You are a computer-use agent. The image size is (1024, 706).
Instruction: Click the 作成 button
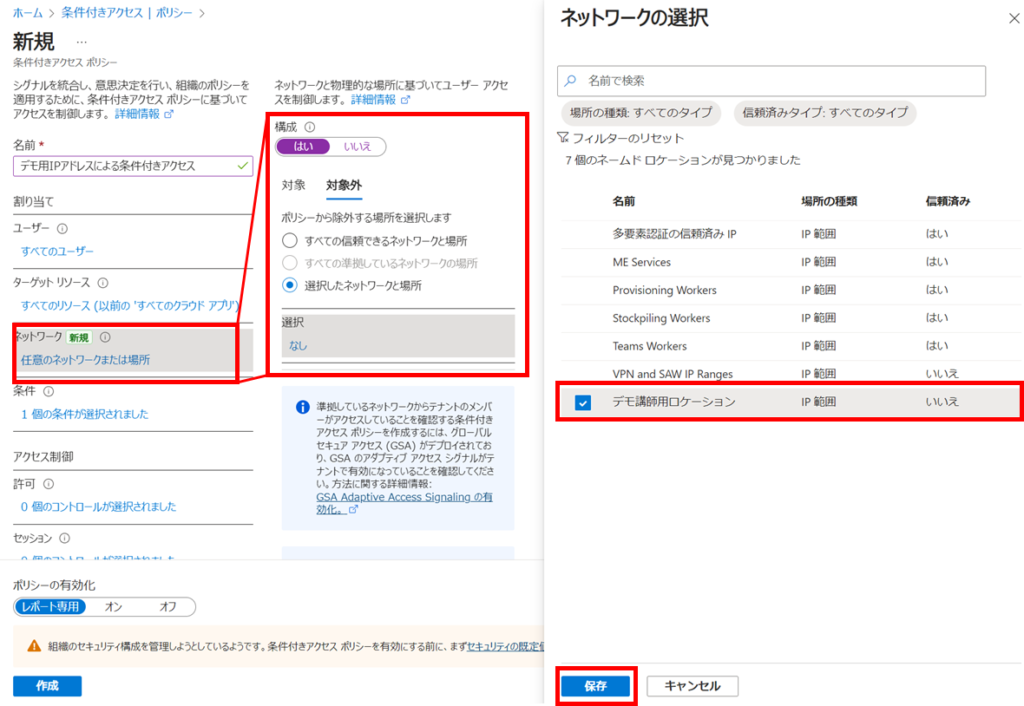(47, 686)
